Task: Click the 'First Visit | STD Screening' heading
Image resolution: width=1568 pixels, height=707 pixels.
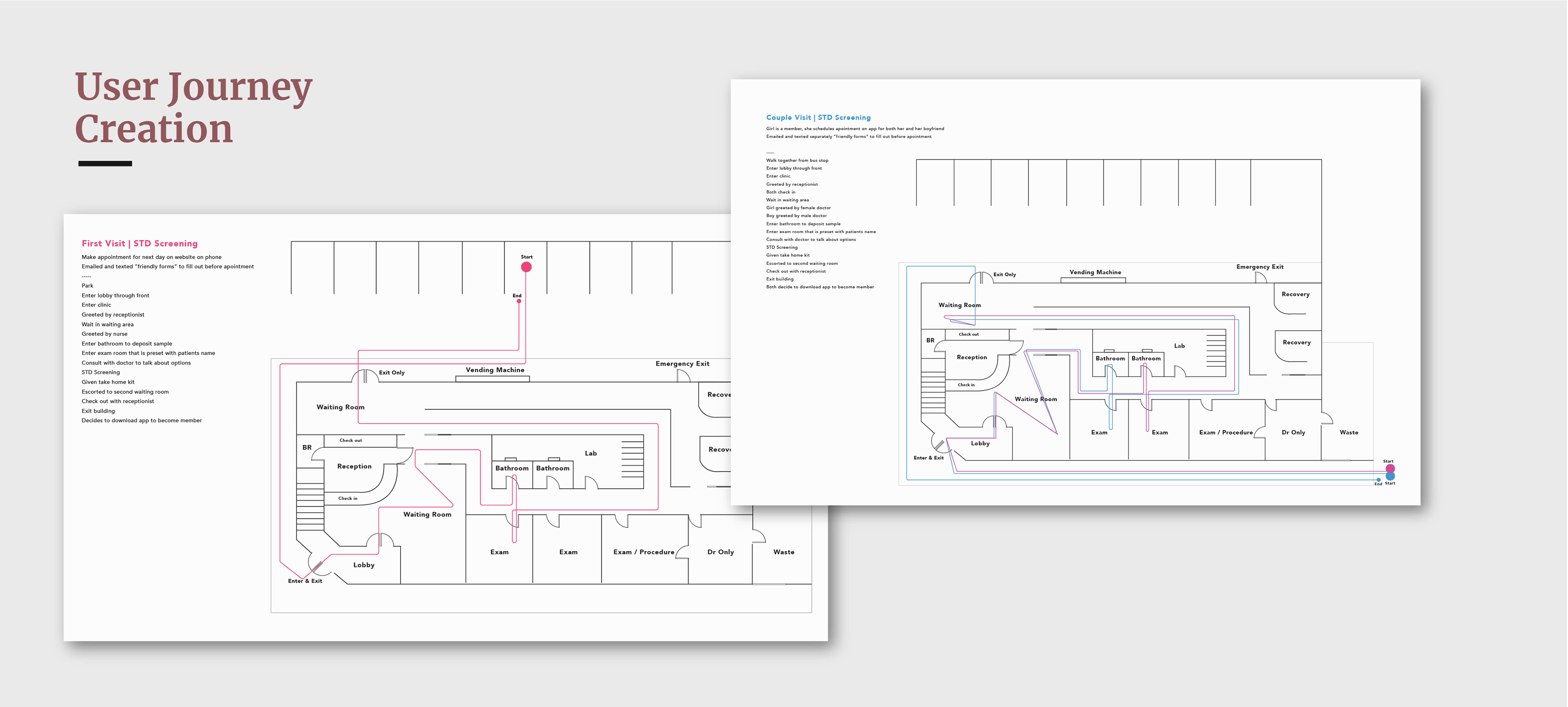Action: 139,243
